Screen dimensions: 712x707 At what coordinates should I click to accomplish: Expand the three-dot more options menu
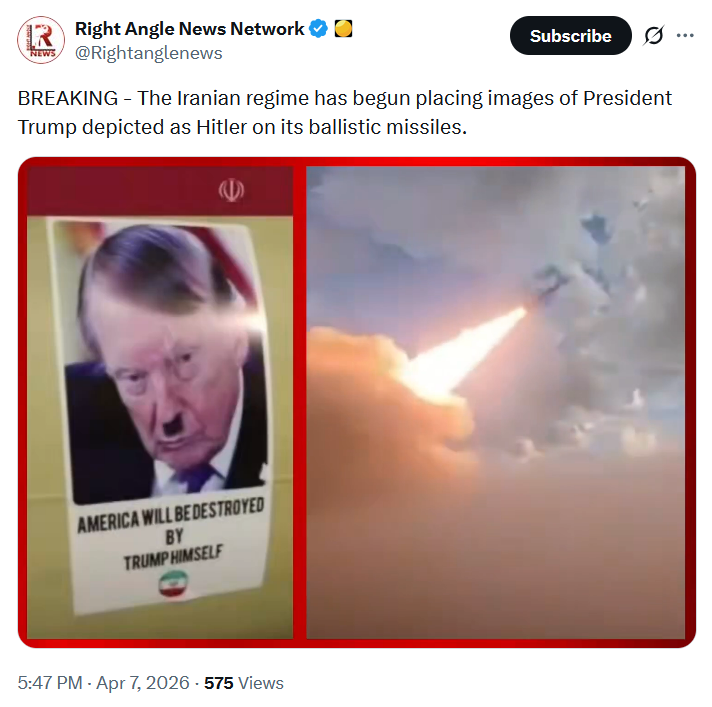point(685,35)
